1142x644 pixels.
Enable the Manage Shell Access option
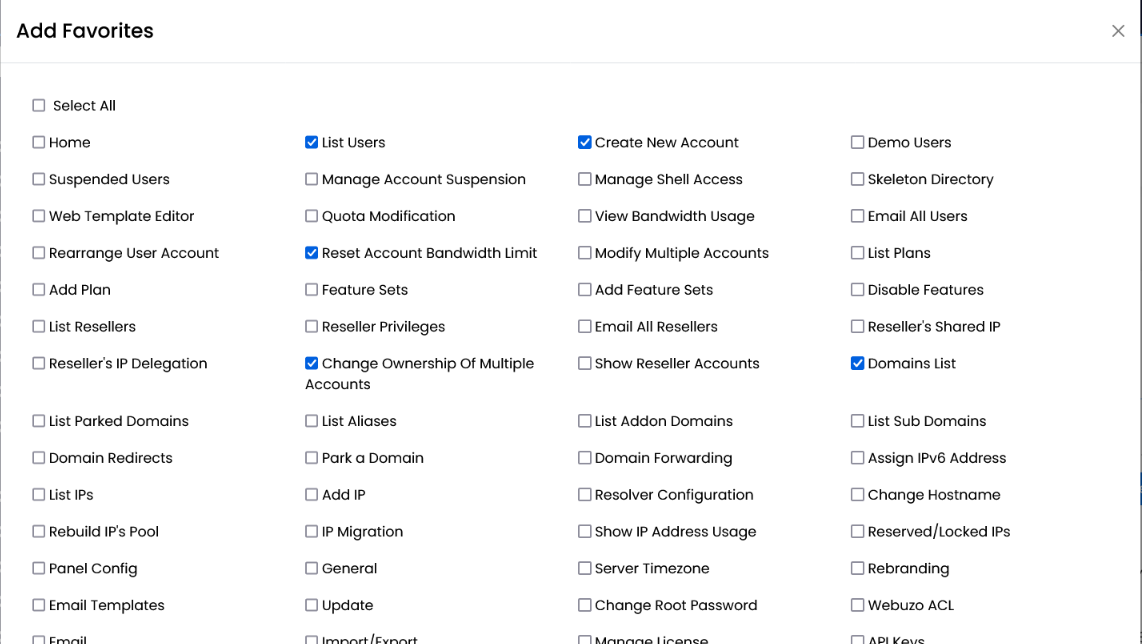[584, 179]
